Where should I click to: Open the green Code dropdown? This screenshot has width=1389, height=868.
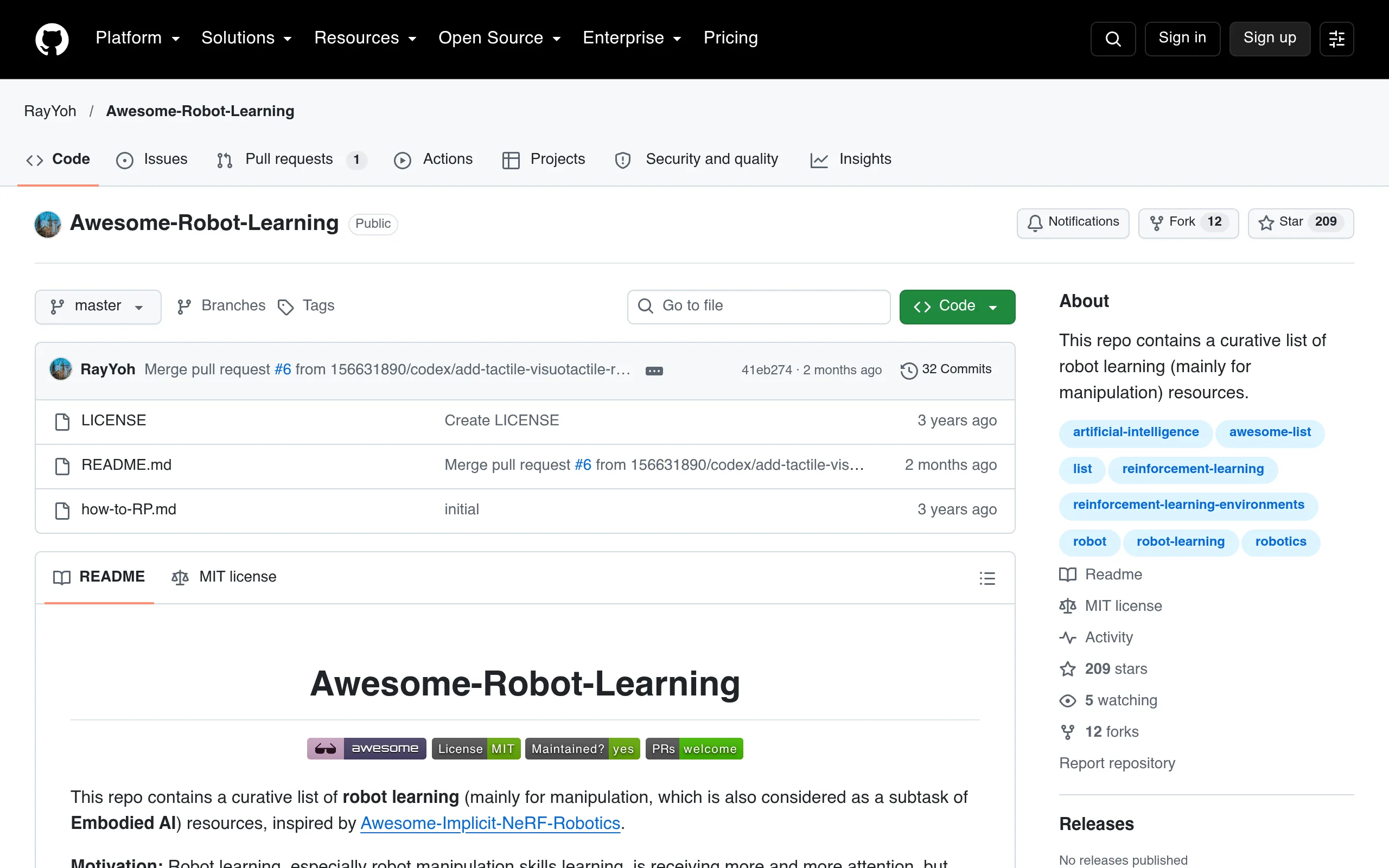(957, 307)
